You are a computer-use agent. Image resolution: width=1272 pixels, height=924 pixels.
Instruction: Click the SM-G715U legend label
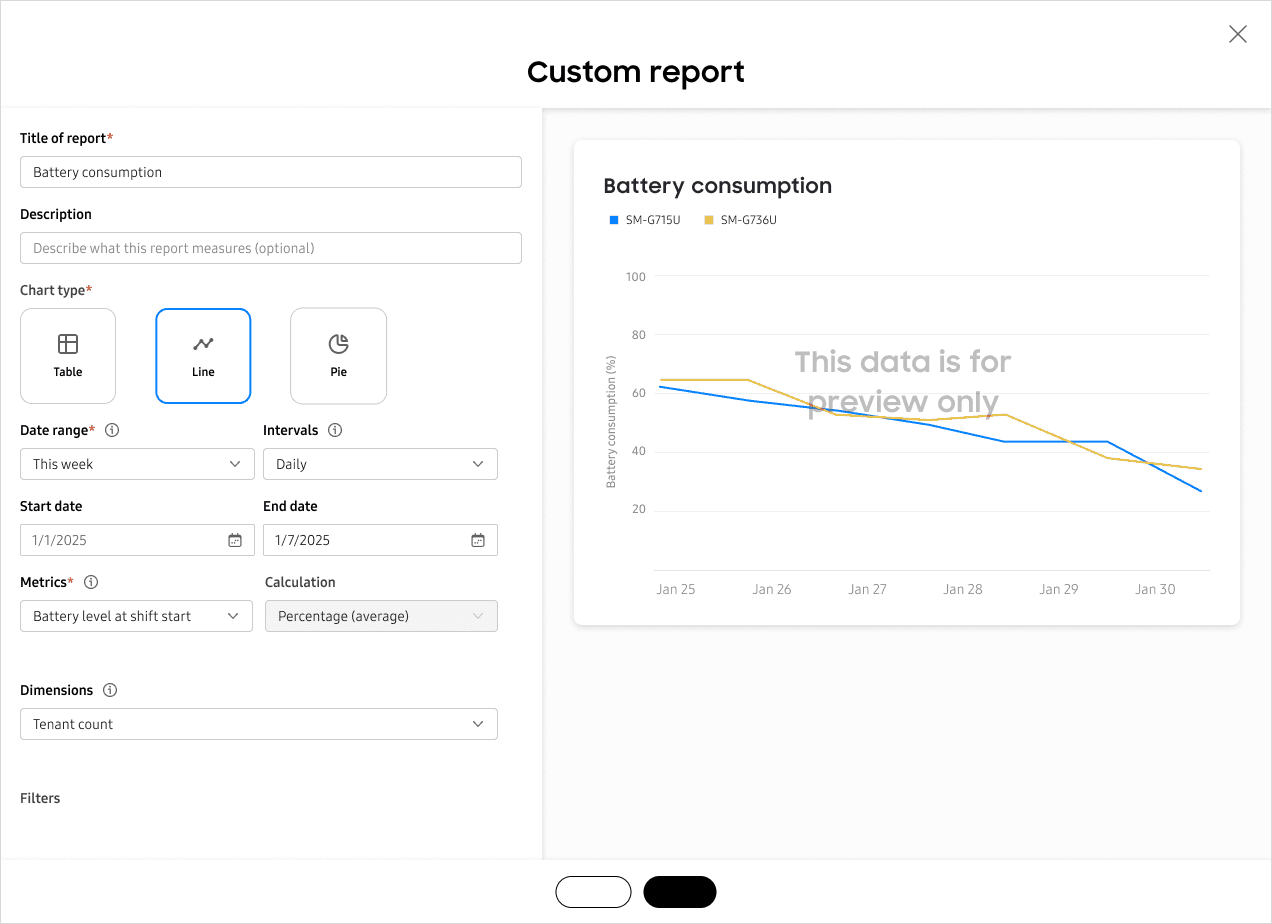click(x=653, y=220)
